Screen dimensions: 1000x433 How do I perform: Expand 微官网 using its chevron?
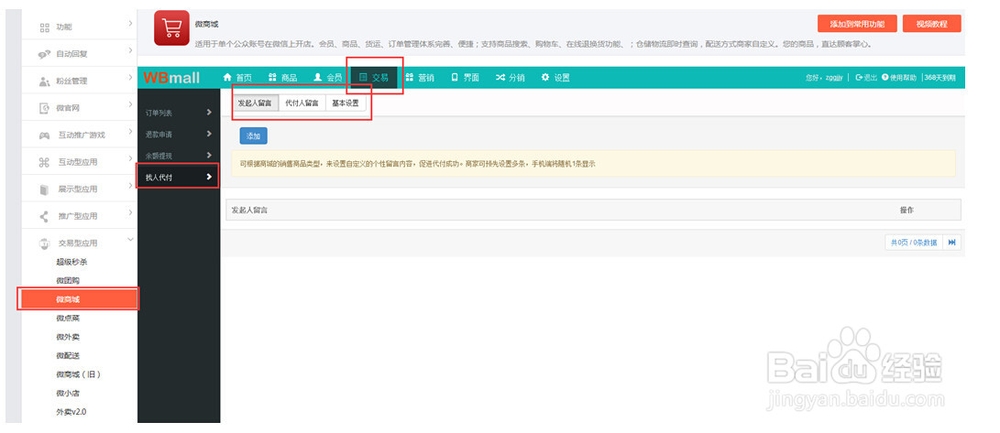130,105
